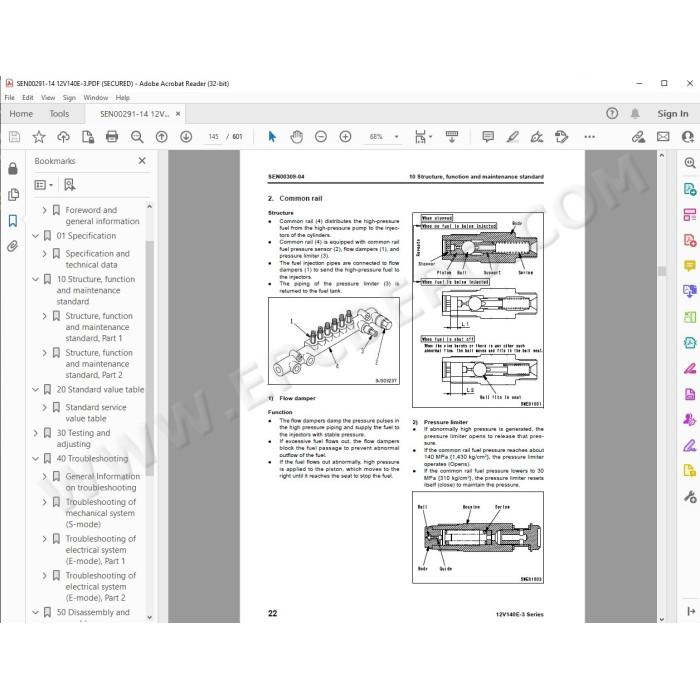Viewport: 700px width, 700px height.
Task: Open notifications bell
Action: coord(635,113)
